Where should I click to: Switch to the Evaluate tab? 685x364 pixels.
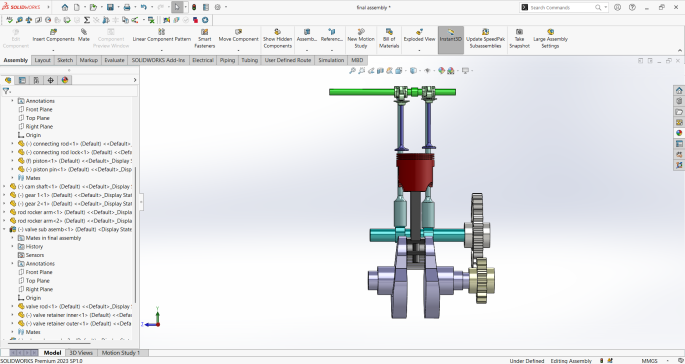pos(114,60)
